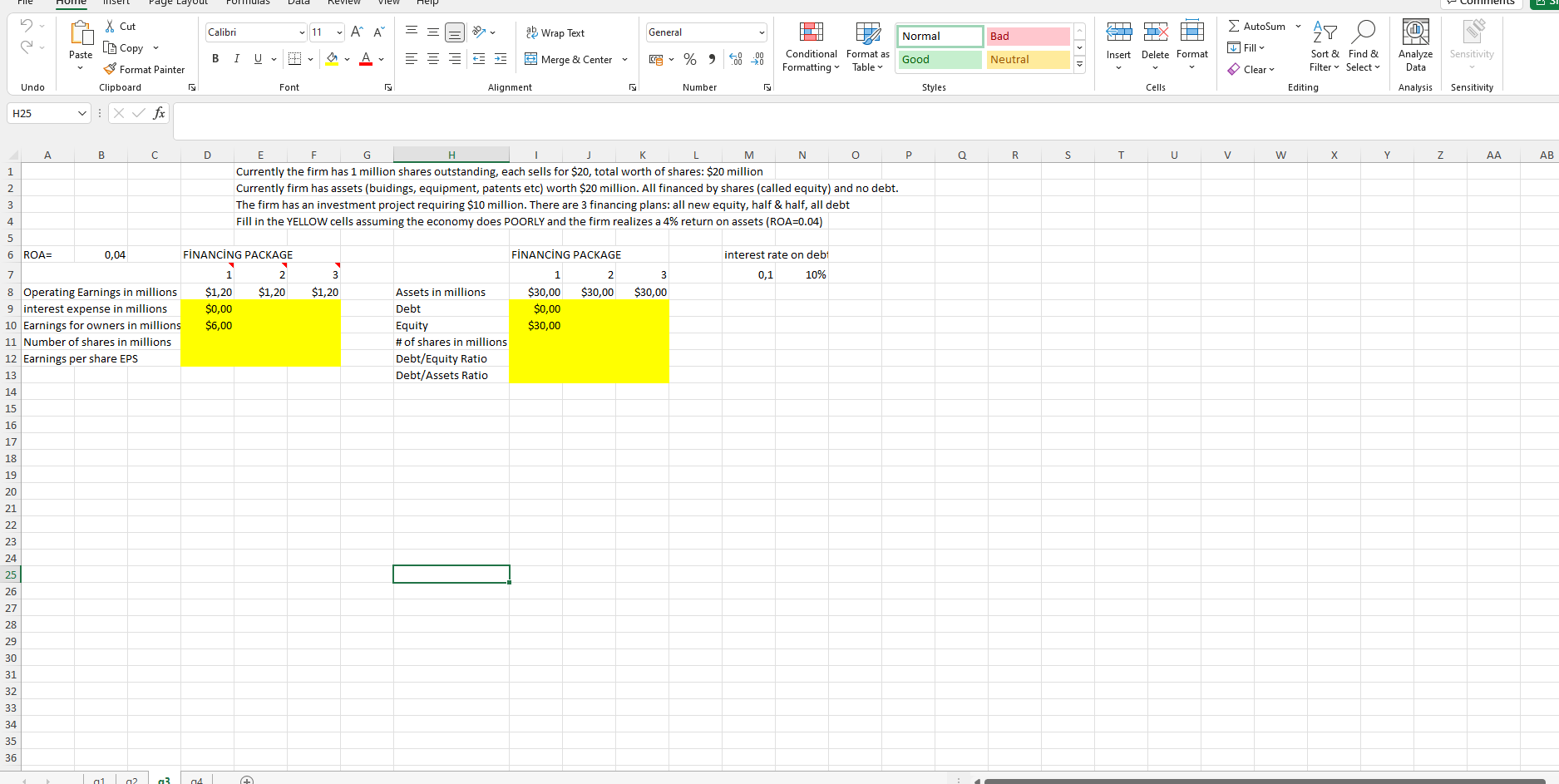Image resolution: width=1559 pixels, height=784 pixels.
Task: Toggle Bold formatting
Action: [215, 58]
